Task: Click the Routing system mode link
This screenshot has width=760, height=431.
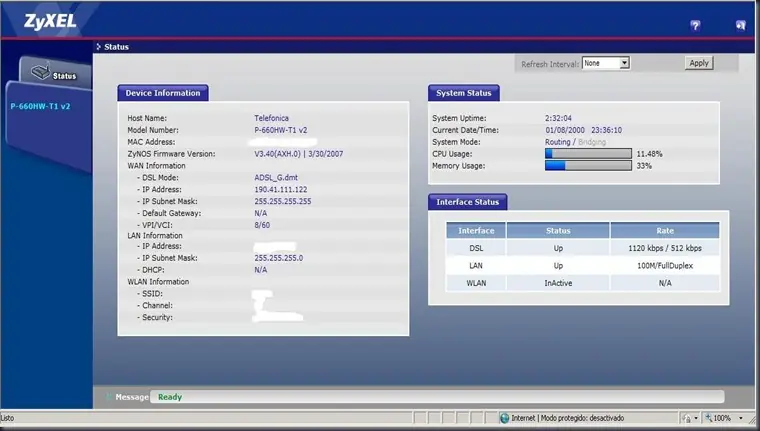Action: point(557,142)
